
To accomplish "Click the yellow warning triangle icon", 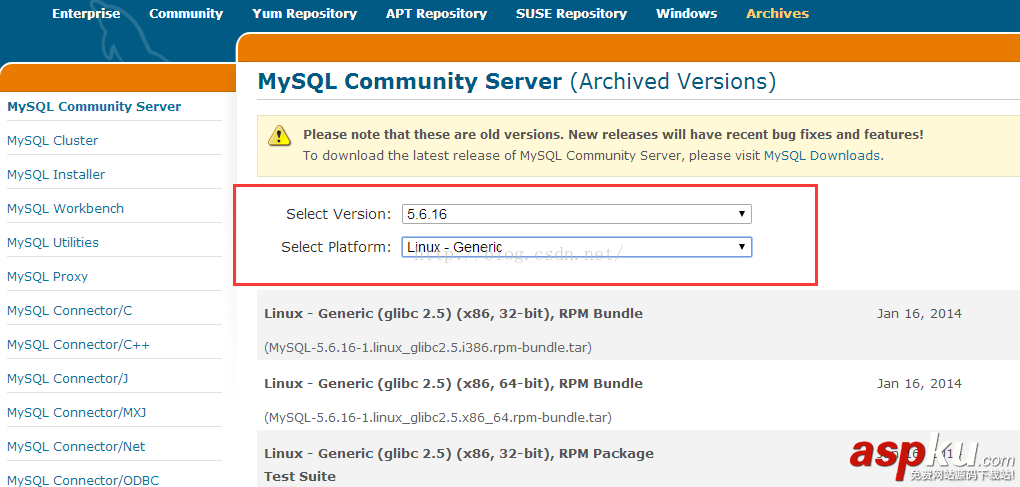I will [x=283, y=135].
